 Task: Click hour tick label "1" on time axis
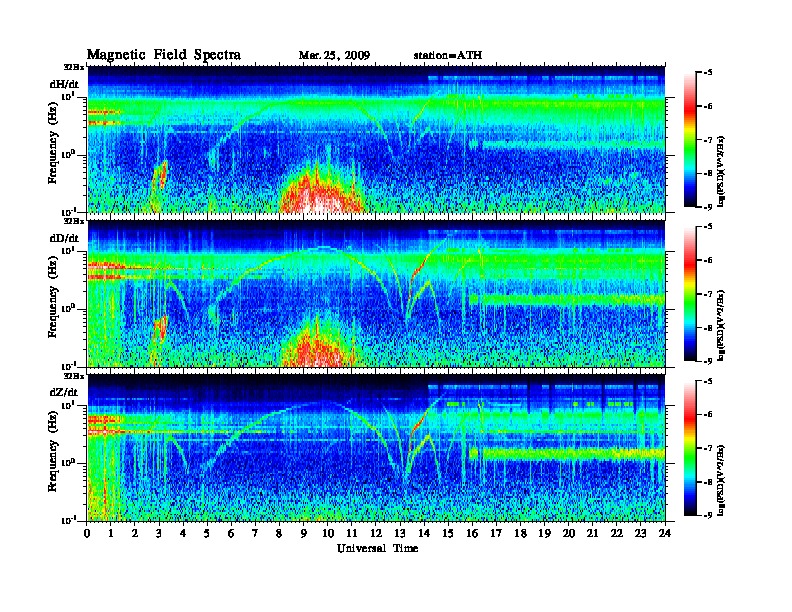click(x=111, y=534)
